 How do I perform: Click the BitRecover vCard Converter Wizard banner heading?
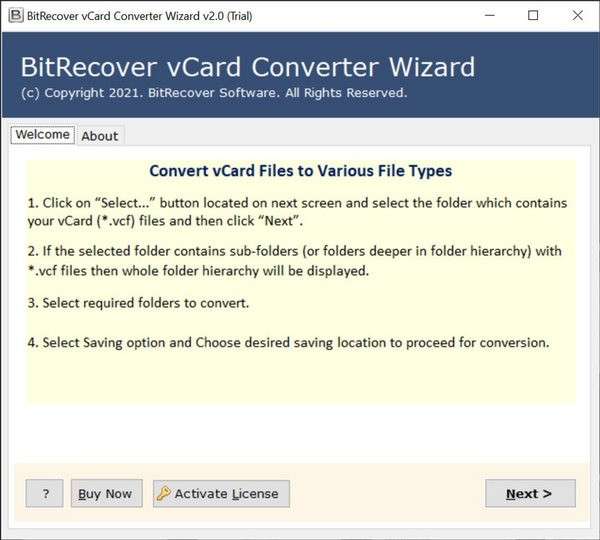(x=248, y=67)
